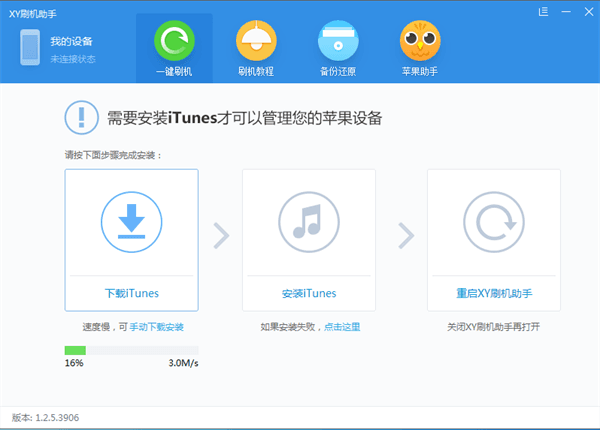This screenshot has width=600, height=430.
Task: Open the 备份还原 tab
Action: coord(338,48)
